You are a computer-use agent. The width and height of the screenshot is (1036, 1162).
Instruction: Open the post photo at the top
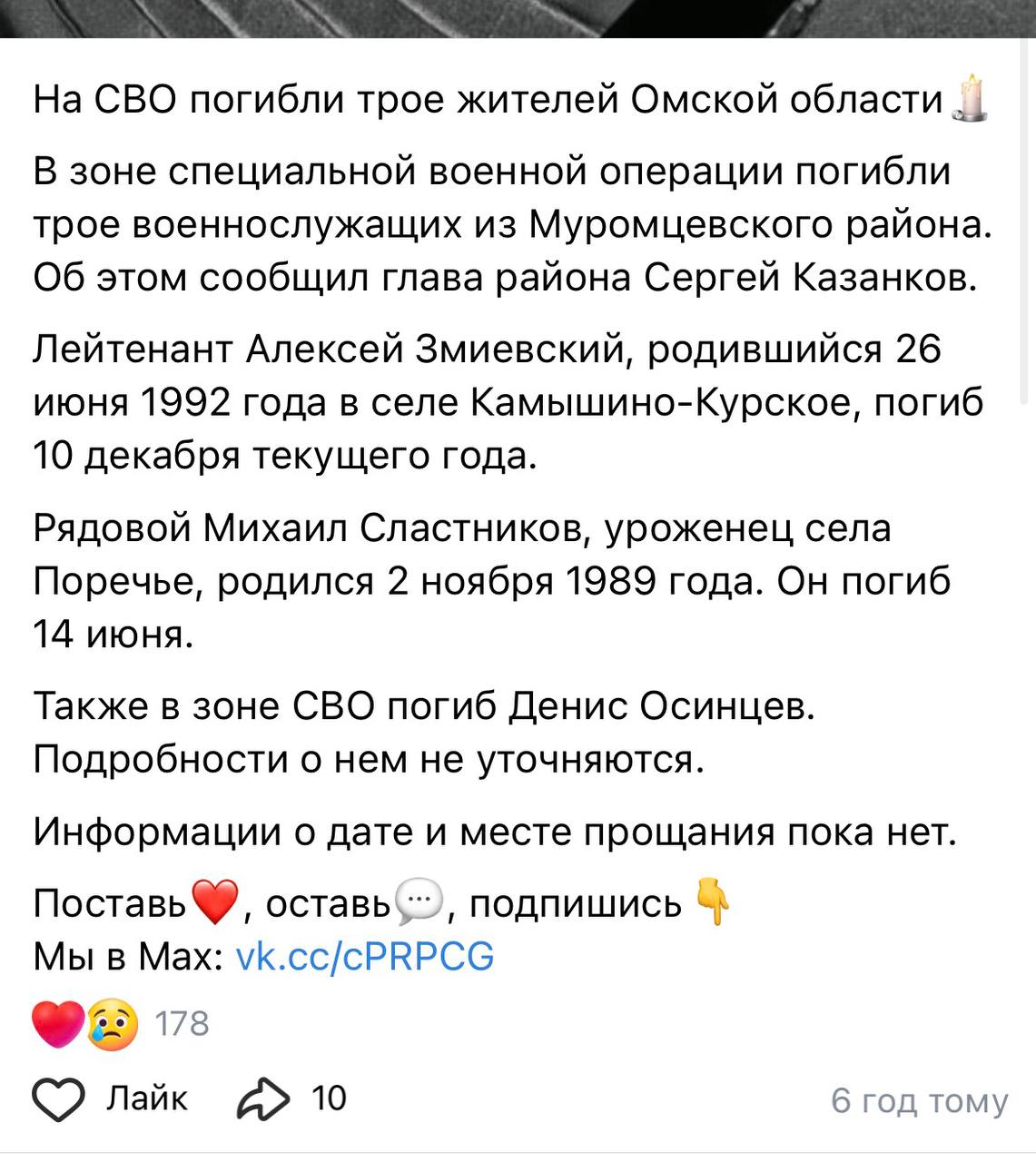(x=518, y=18)
